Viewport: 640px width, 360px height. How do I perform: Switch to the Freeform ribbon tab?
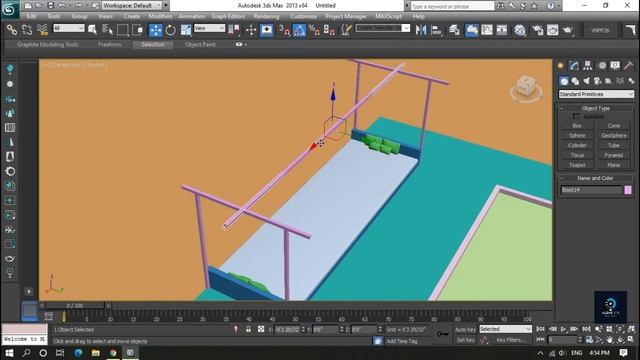point(110,44)
